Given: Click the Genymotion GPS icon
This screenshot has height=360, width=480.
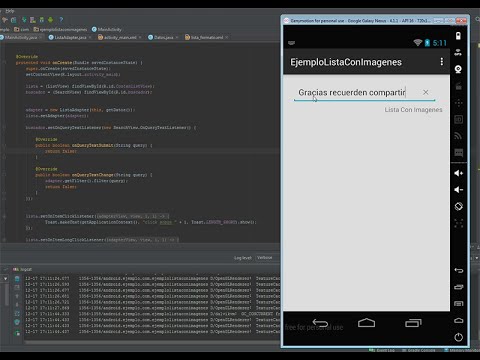Looking at the screenshot, I should click(458, 52).
